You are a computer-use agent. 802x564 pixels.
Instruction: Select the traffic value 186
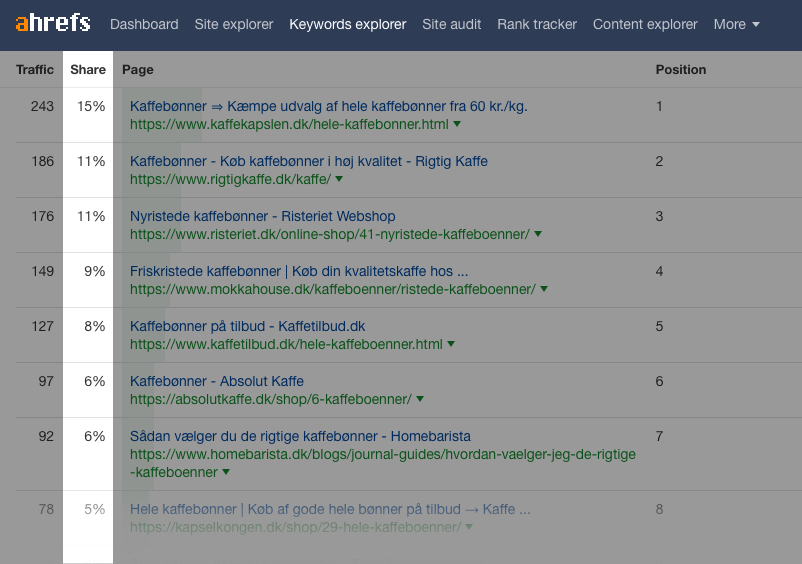[x=42, y=161]
